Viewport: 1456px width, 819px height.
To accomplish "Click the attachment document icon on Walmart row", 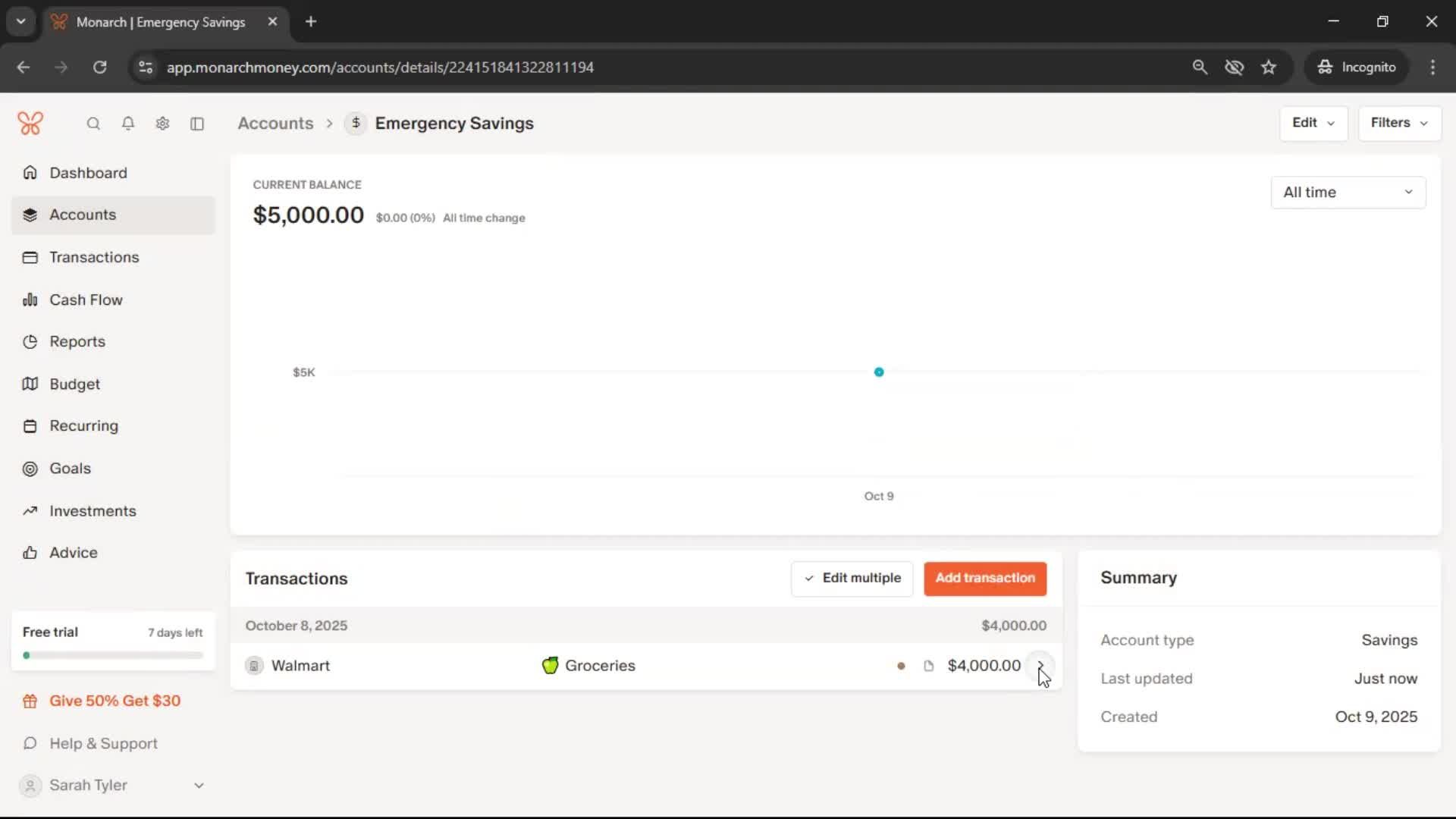I will pyautogui.click(x=928, y=666).
